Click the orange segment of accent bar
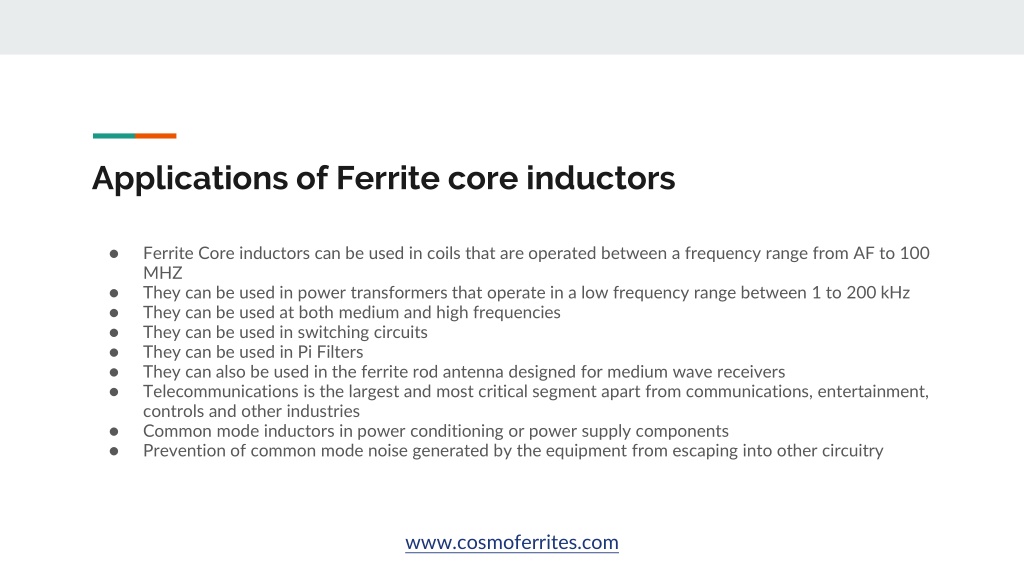 [x=155, y=136]
